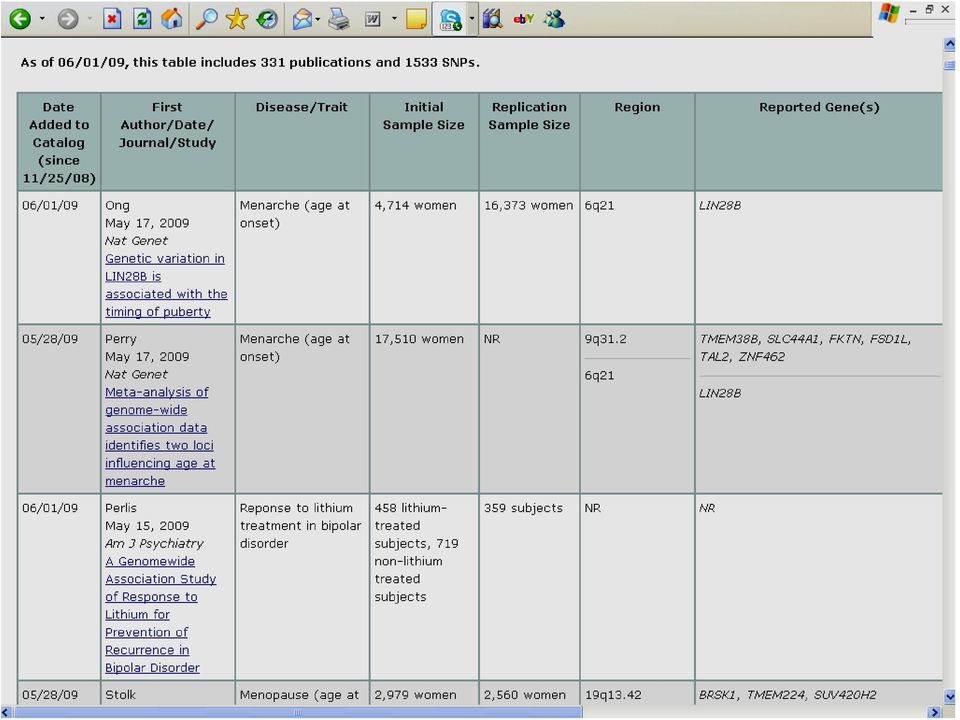This screenshot has width=960, height=720.
Task: Open browsing History clock icon
Action: [267, 19]
